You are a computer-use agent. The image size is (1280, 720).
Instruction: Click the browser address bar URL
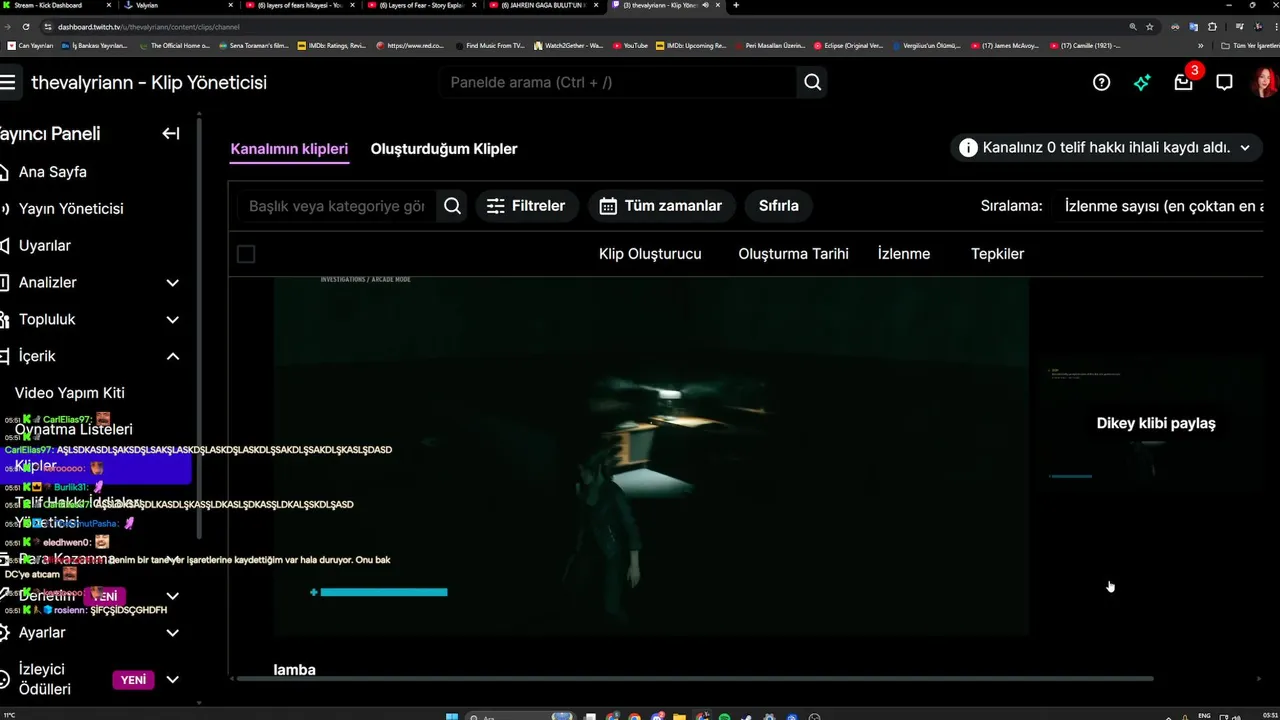click(x=150, y=27)
